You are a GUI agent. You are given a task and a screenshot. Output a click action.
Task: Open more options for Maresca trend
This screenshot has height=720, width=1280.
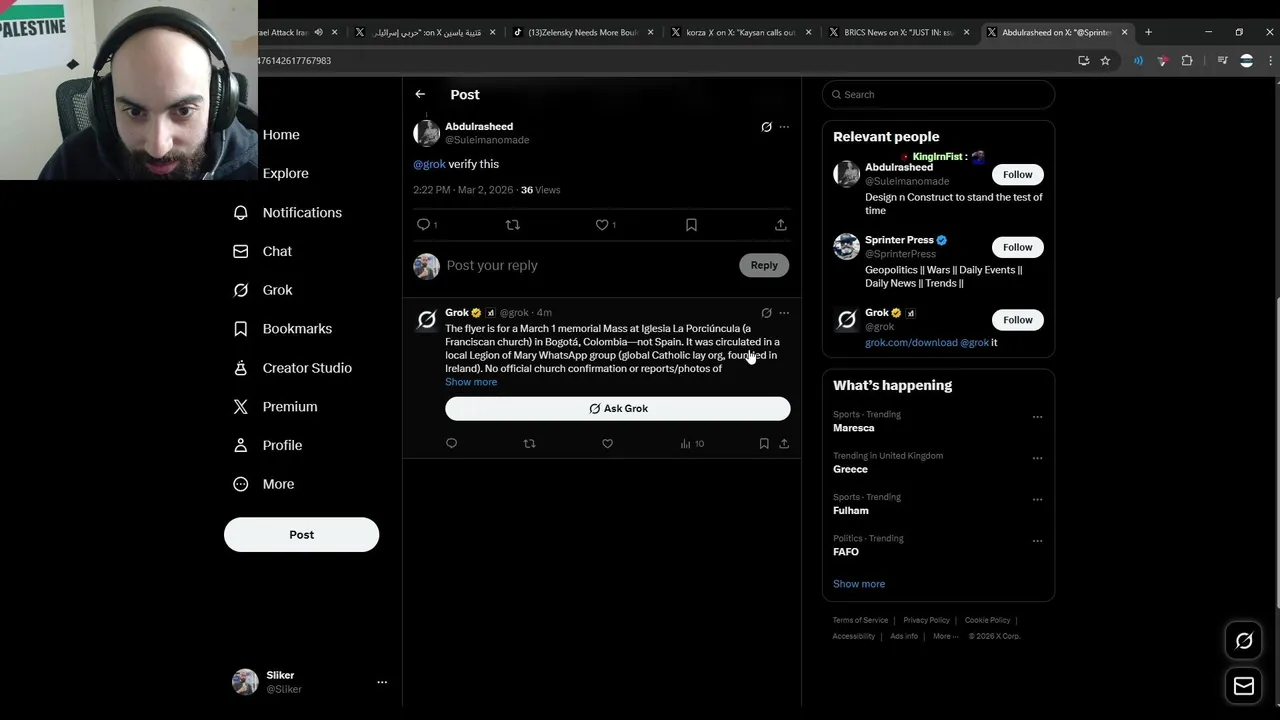[x=1037, y=417]
